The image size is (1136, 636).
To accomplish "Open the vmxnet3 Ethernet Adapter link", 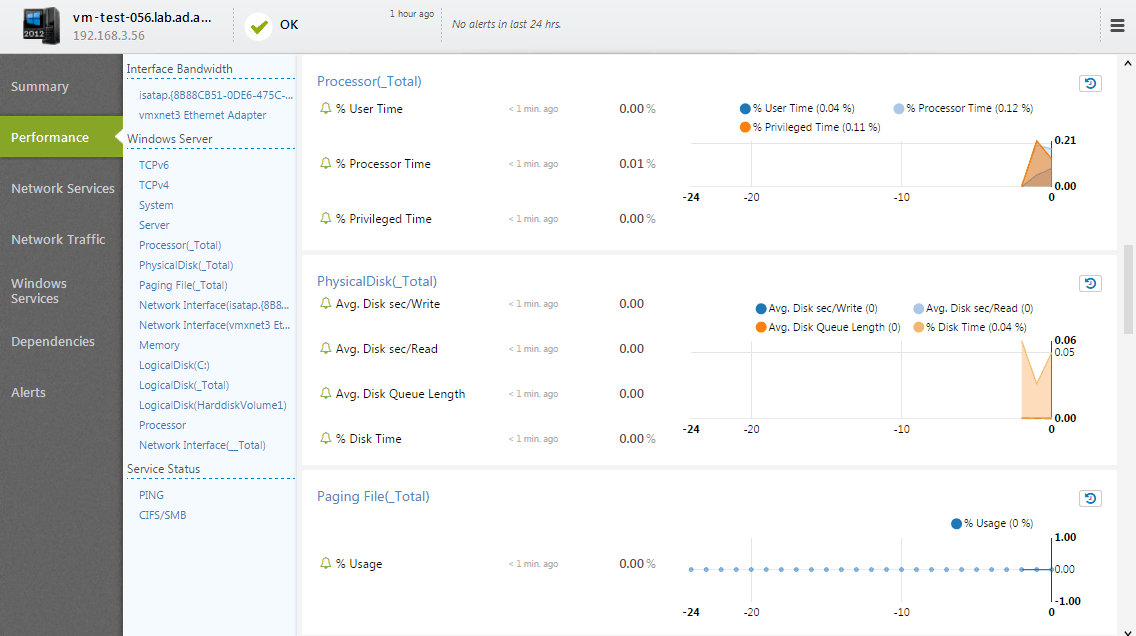I will [203, 115].
